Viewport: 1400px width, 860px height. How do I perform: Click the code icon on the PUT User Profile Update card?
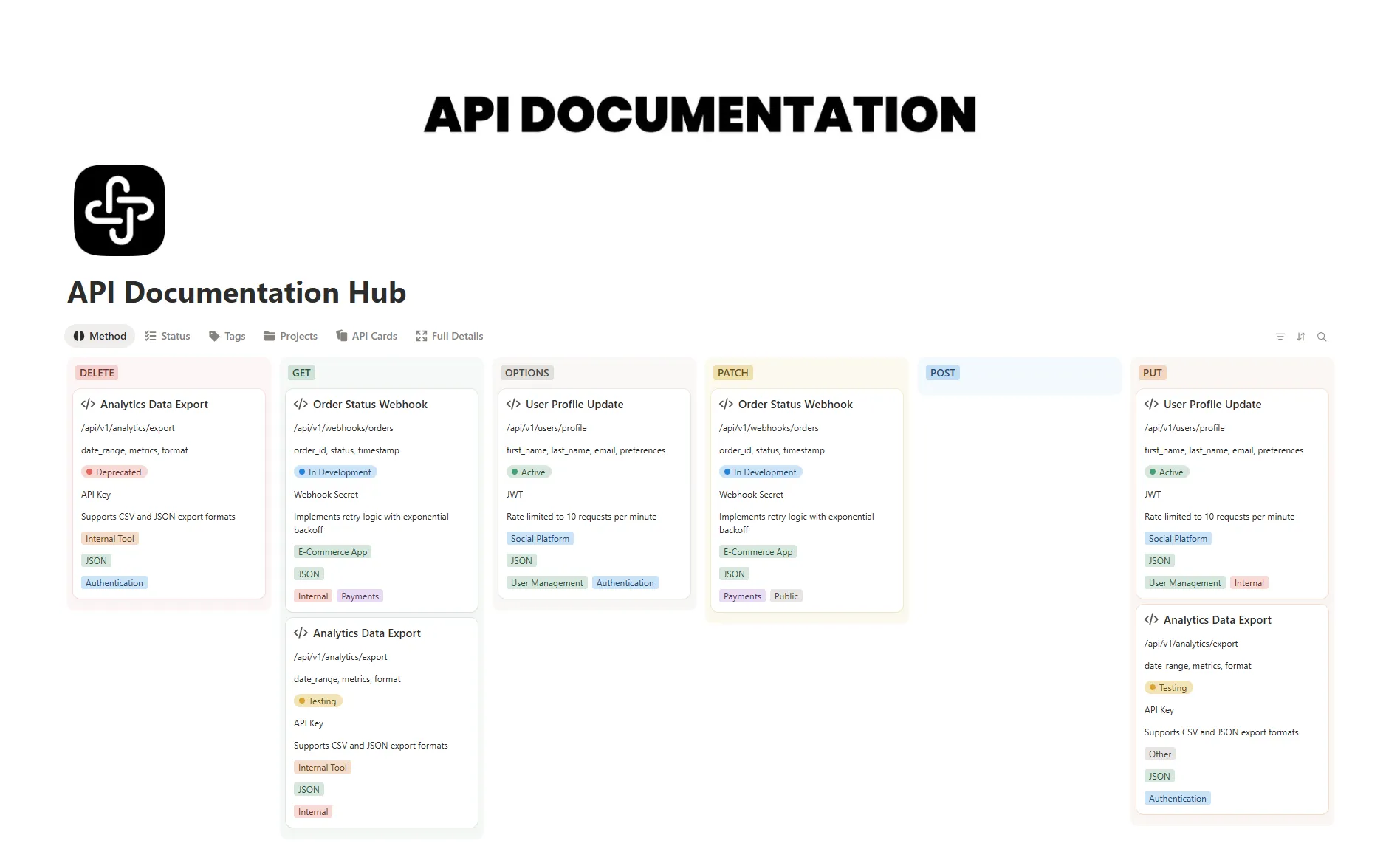pyautogui.click(x=1151, y=404)
